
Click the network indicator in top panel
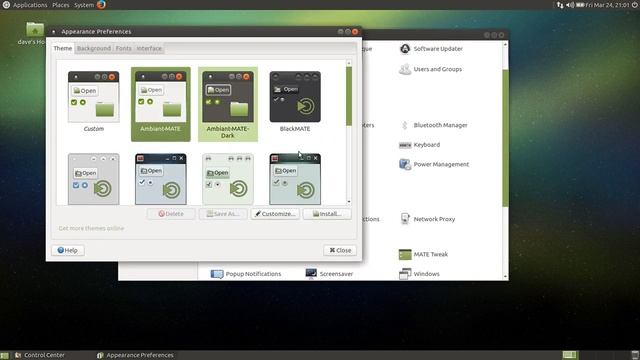[560, 5]
